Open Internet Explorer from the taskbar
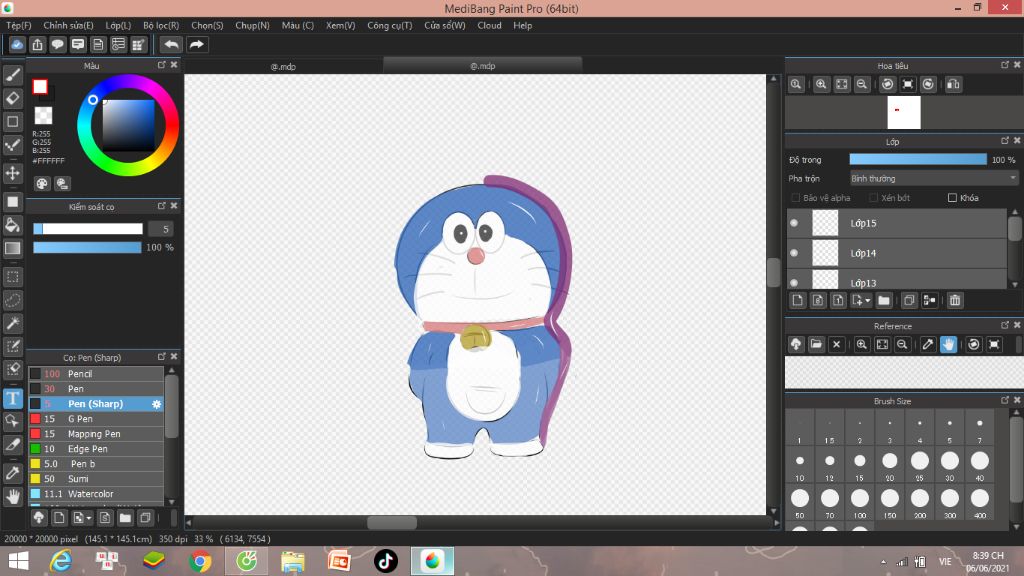This screenshot has width=1024, height=576. tap(61, 561)
